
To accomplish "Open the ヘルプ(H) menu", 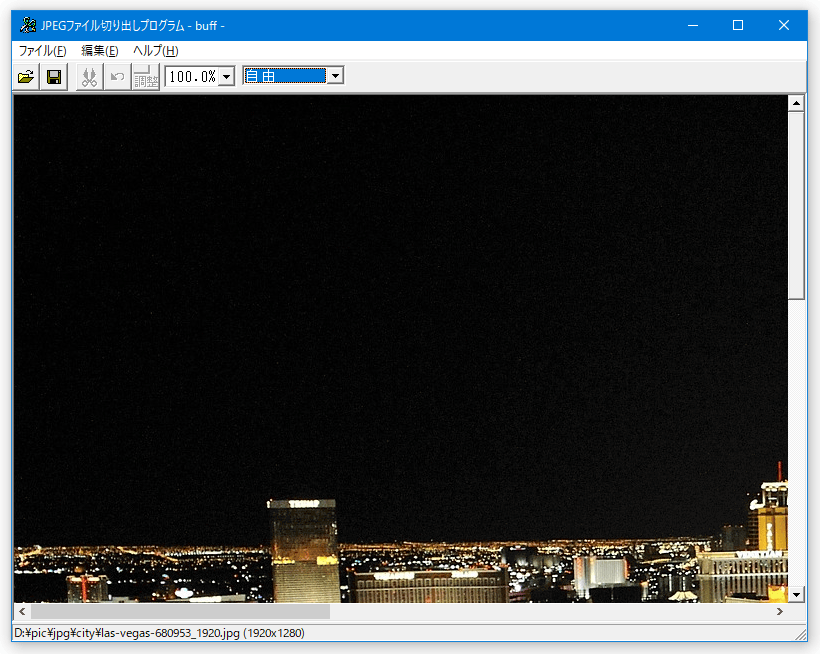I will 156,51.
